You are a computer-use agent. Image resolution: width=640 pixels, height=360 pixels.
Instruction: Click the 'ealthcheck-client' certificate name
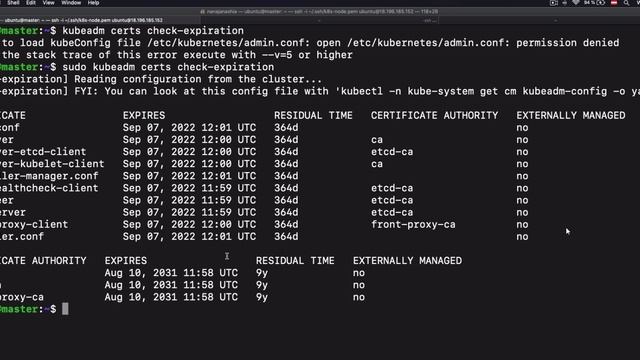[x=49, y=188]
